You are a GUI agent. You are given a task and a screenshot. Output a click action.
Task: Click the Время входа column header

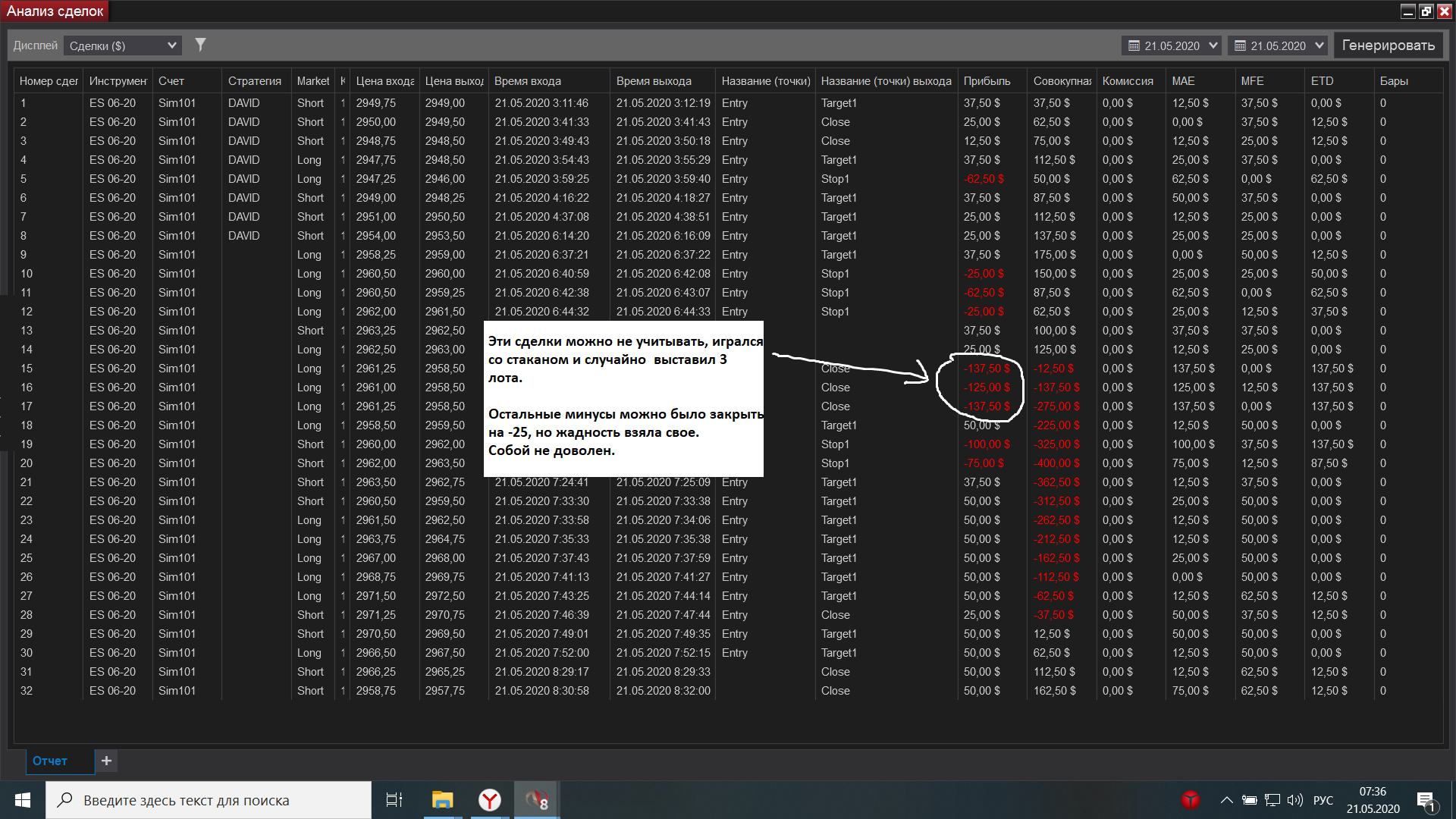click(528, 81)
